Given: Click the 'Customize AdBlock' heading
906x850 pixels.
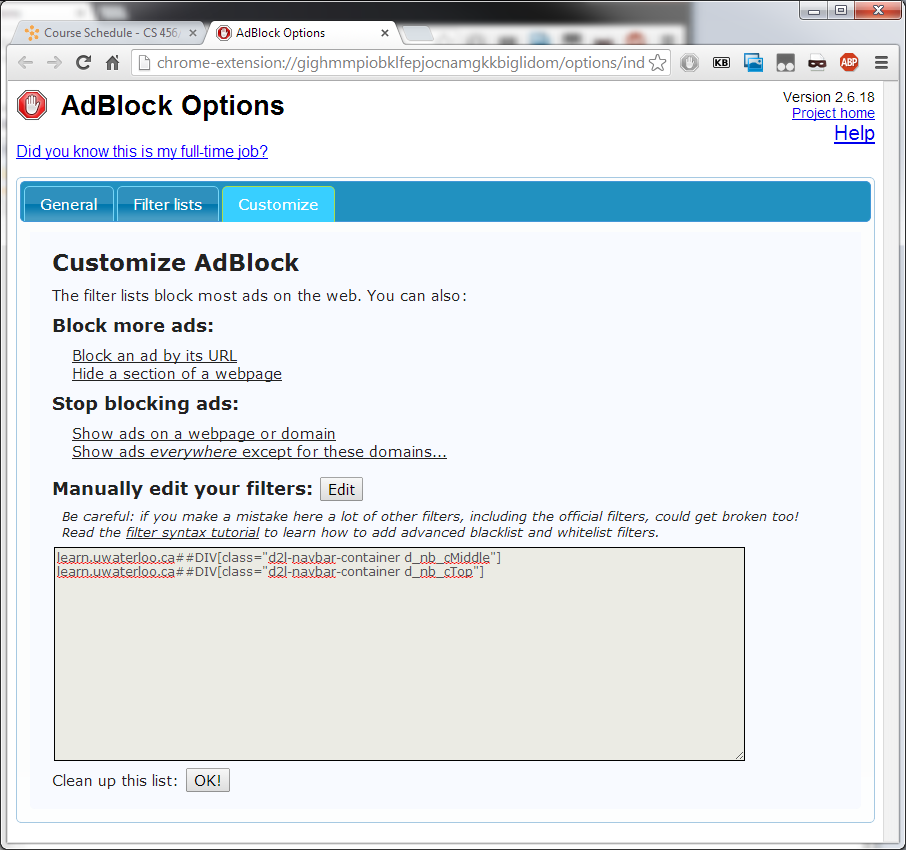Looking at the screenshot, I should point(176,263).
